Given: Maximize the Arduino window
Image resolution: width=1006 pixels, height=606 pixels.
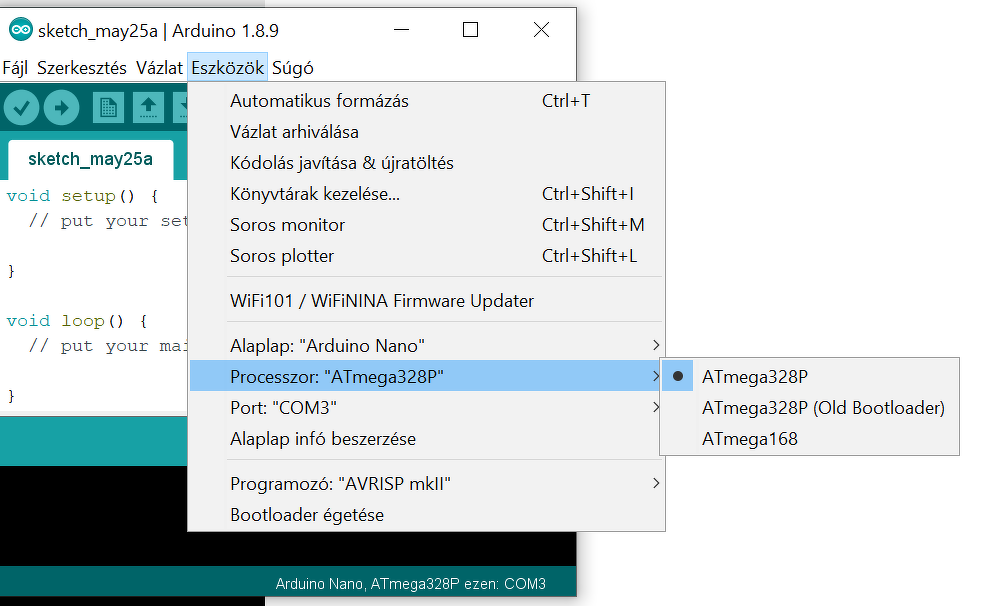Looking at the screenshot, I should (470, 29).
